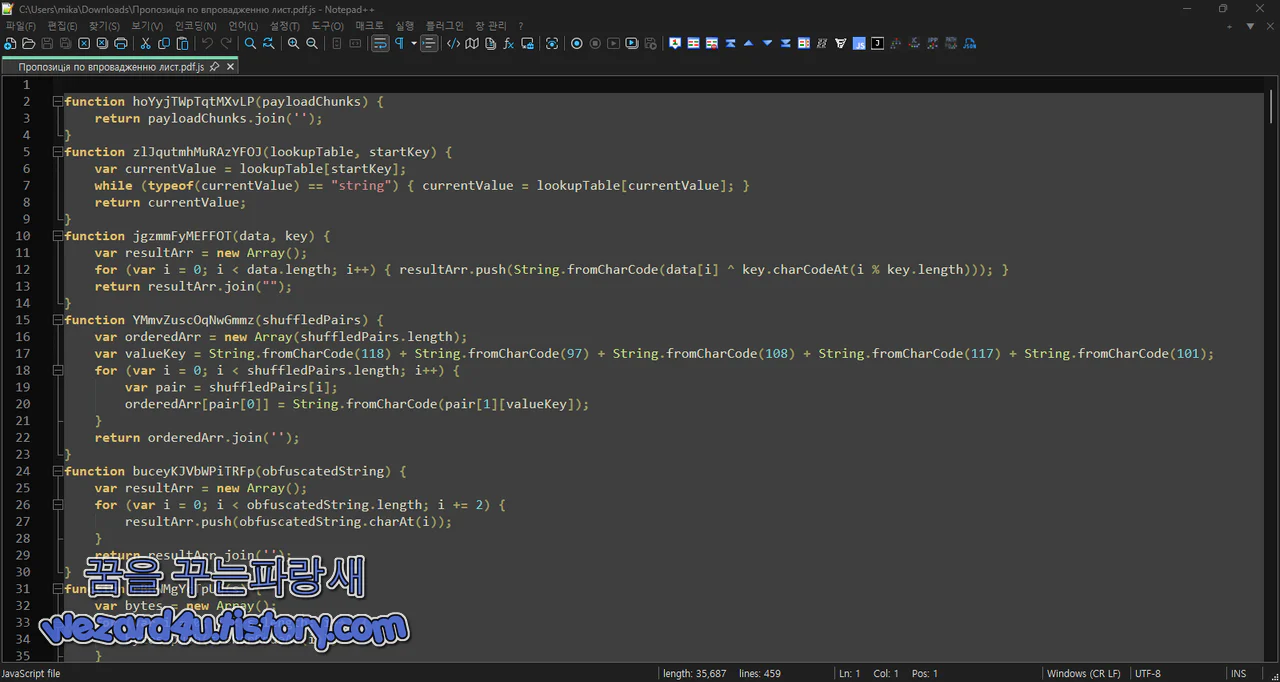The height and width of the screenshot is (682, 1280).
Task: Toggle show all characters pilcrow button
Action: click(x=399, y=44)
